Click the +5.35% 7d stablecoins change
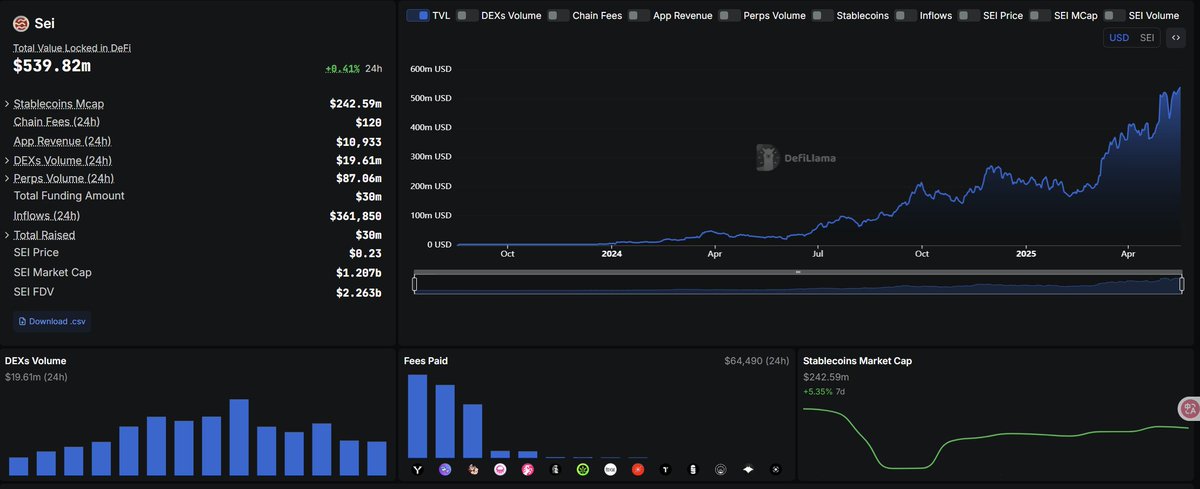Viewport: 1200px width, 489px height. pos(824,391)
